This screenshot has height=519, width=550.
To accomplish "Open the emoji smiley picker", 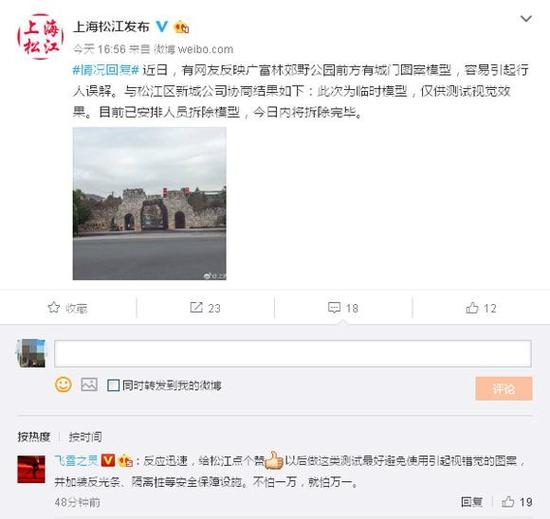I will 63,384.
